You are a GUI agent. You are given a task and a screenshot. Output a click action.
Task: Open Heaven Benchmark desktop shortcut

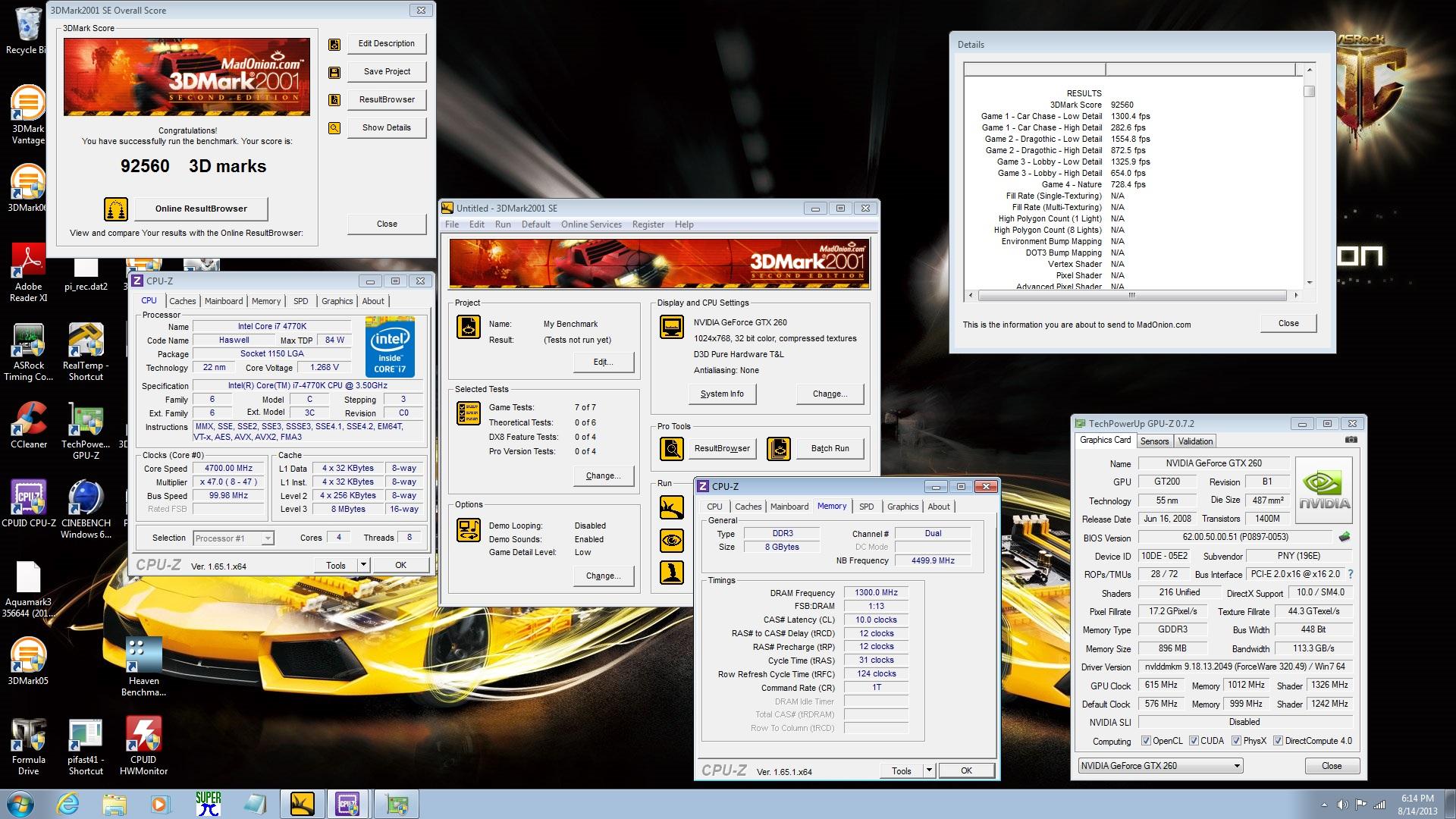(143, 666)
